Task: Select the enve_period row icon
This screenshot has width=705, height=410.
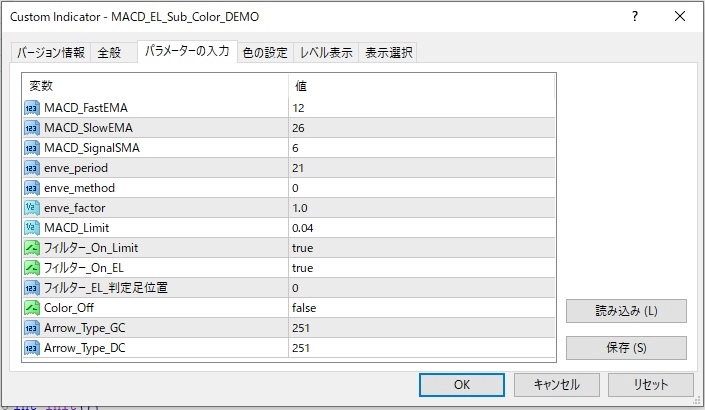Action: [33, 168]
